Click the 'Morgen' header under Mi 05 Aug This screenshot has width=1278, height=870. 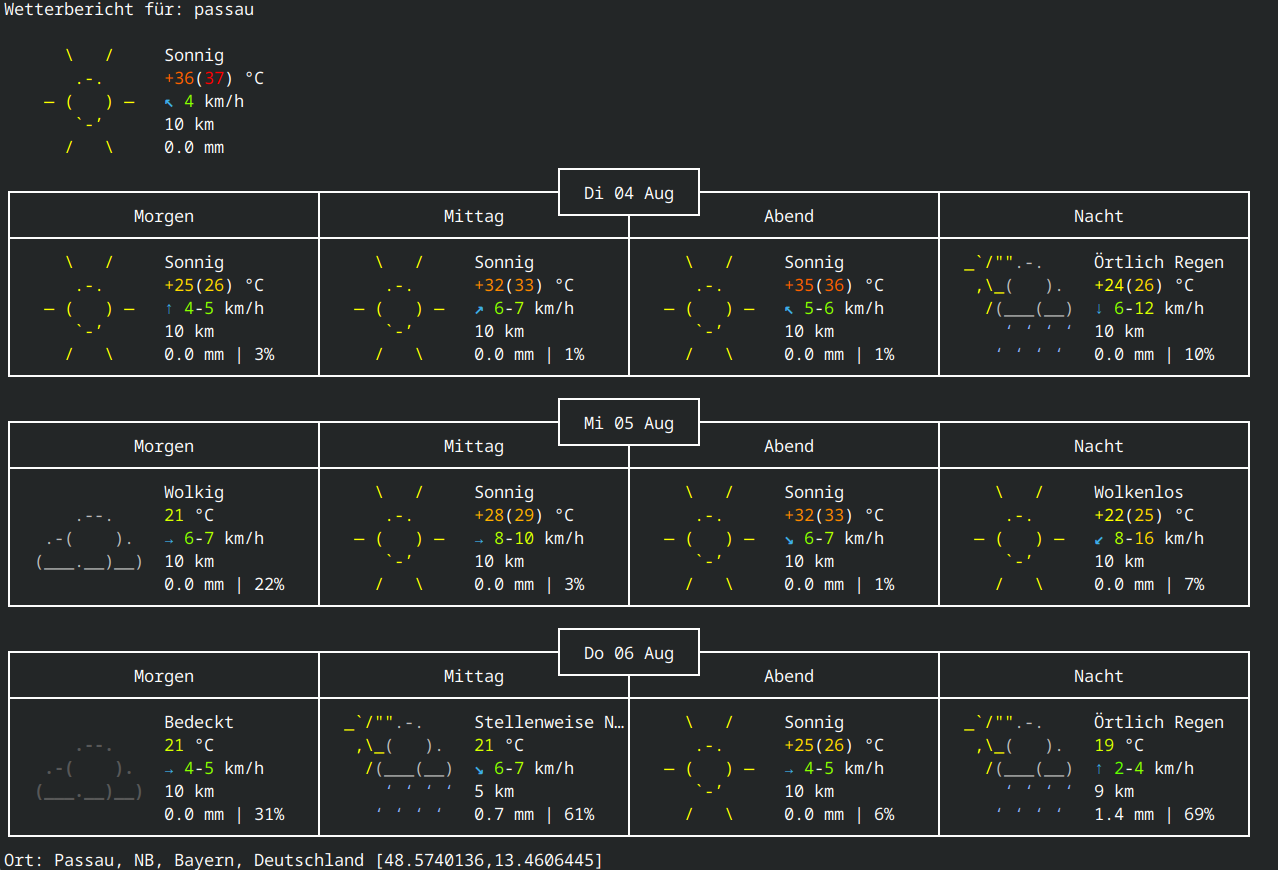click(x=164, y=446)
